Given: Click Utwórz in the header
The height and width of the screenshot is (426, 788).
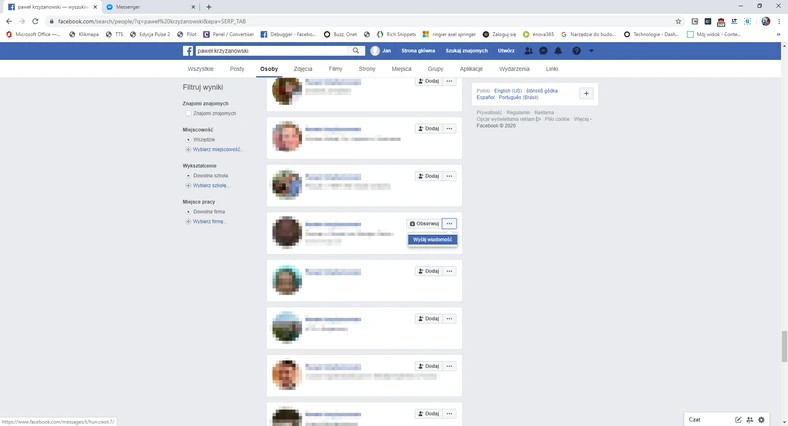Looking at the screenshot, I should 506,51.
